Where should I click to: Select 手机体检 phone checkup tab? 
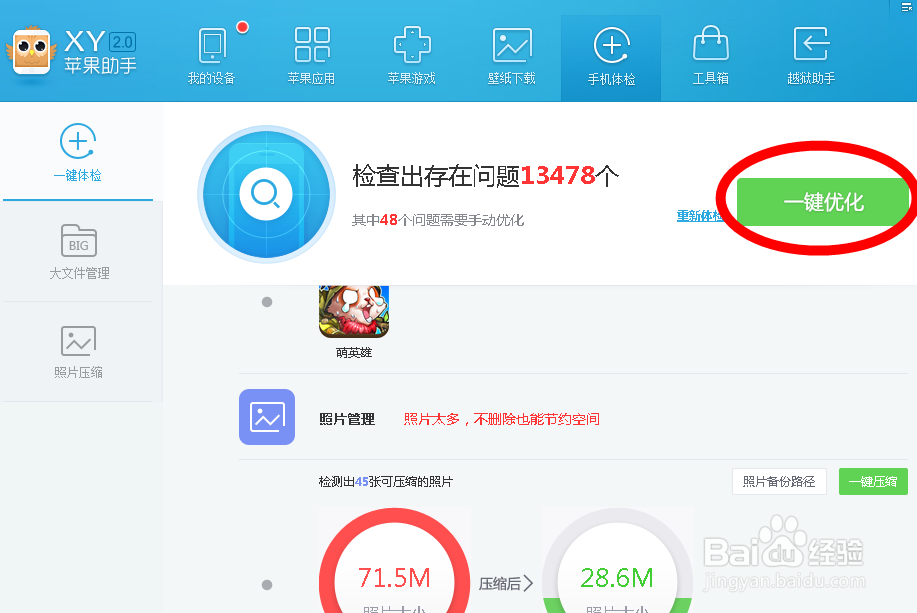click(611, 57)
